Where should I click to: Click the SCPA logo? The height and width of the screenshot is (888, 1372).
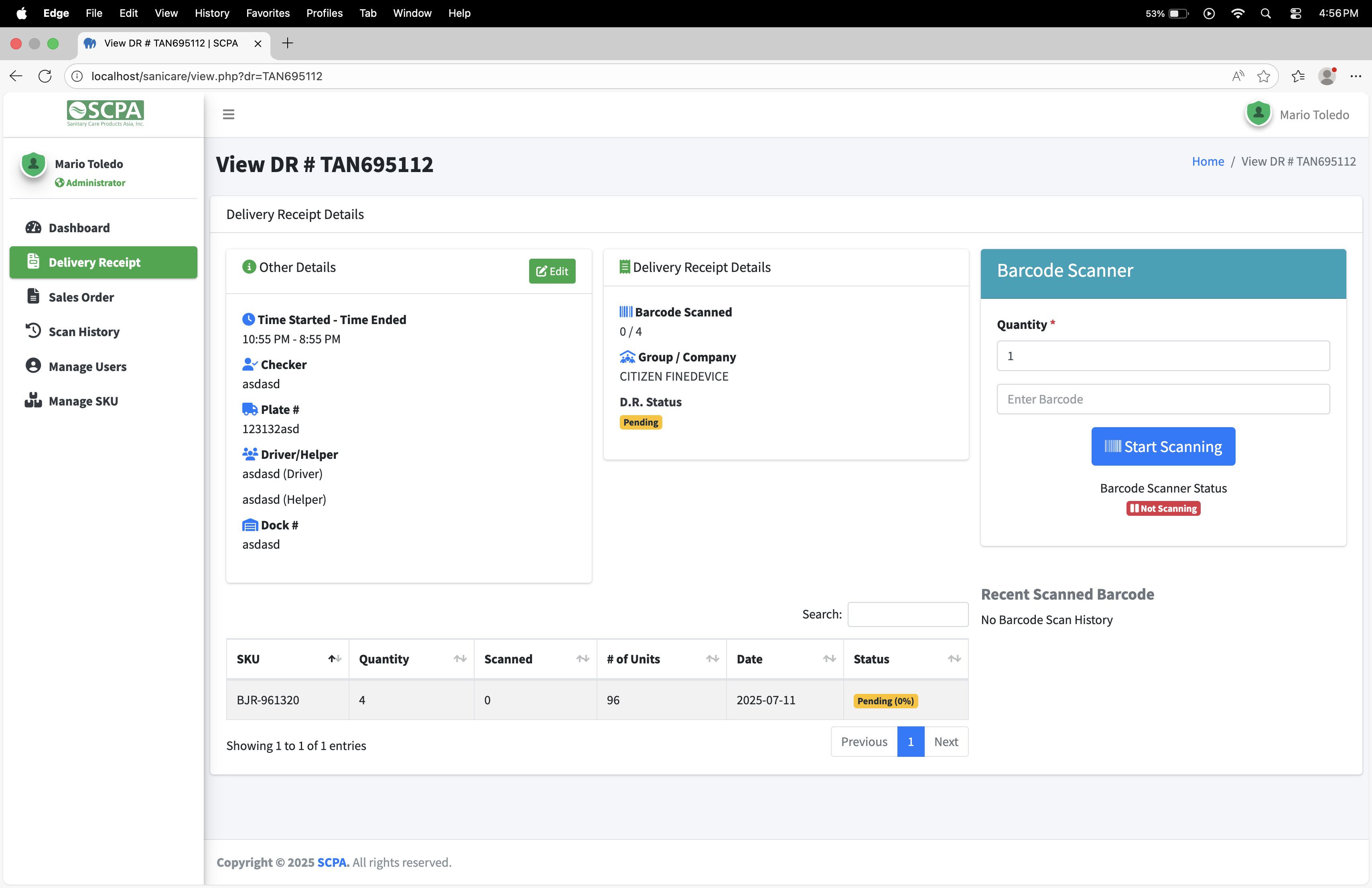click(105, 112)
